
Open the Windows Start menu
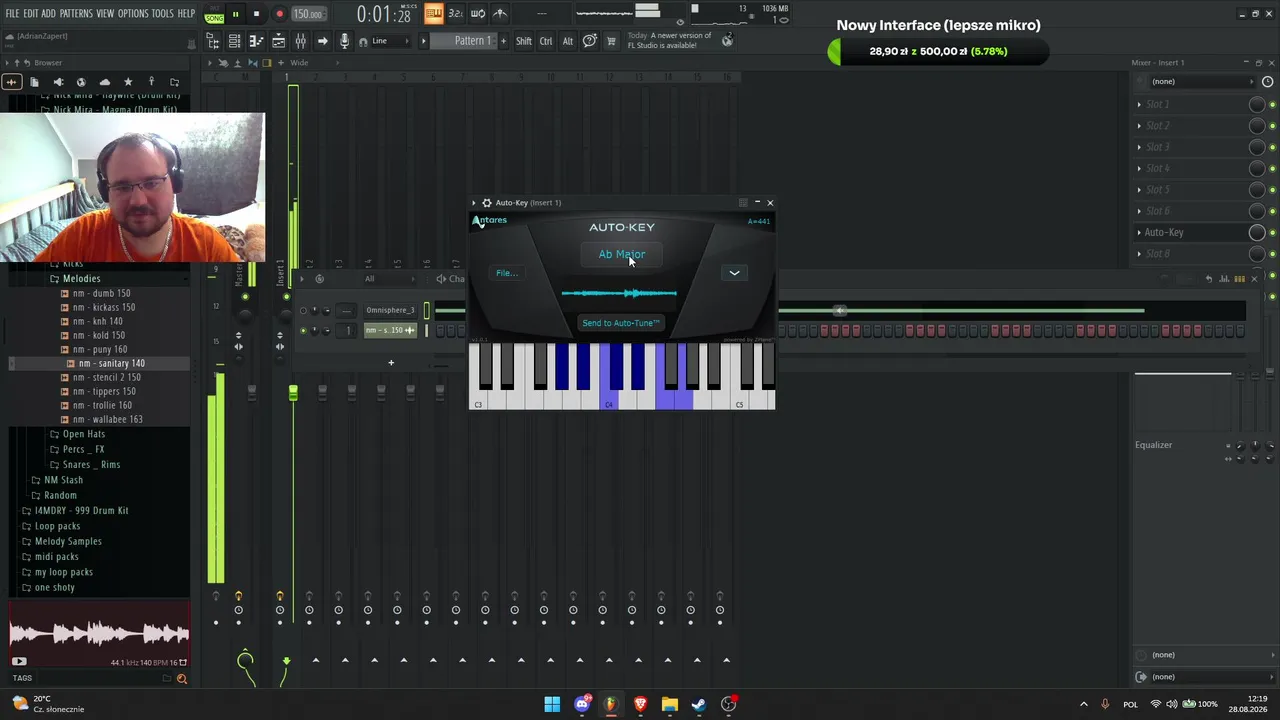(x=552, y=704)
